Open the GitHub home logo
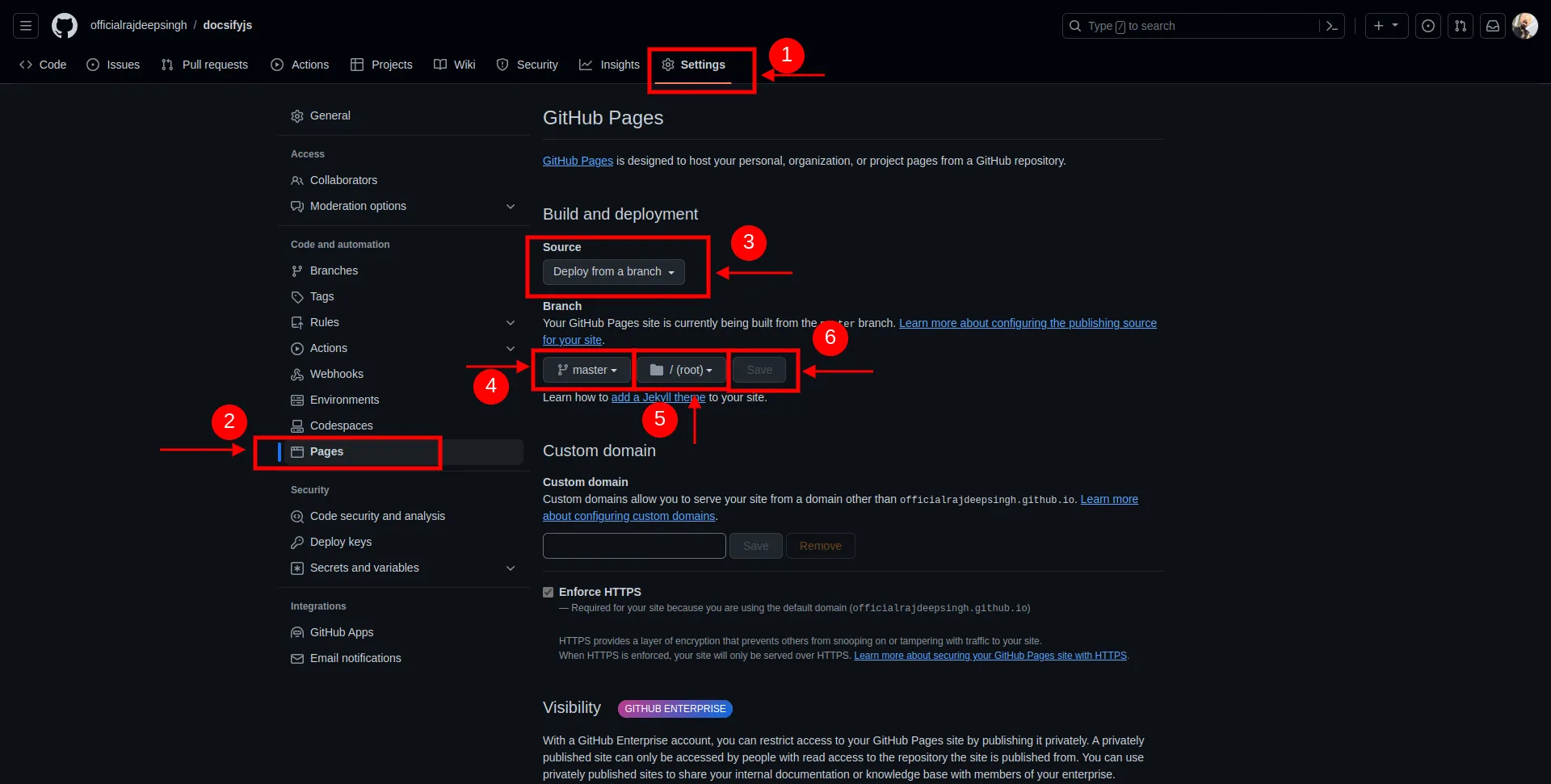Viewport: 1551px width, 784px height. [x=65, y=25]
